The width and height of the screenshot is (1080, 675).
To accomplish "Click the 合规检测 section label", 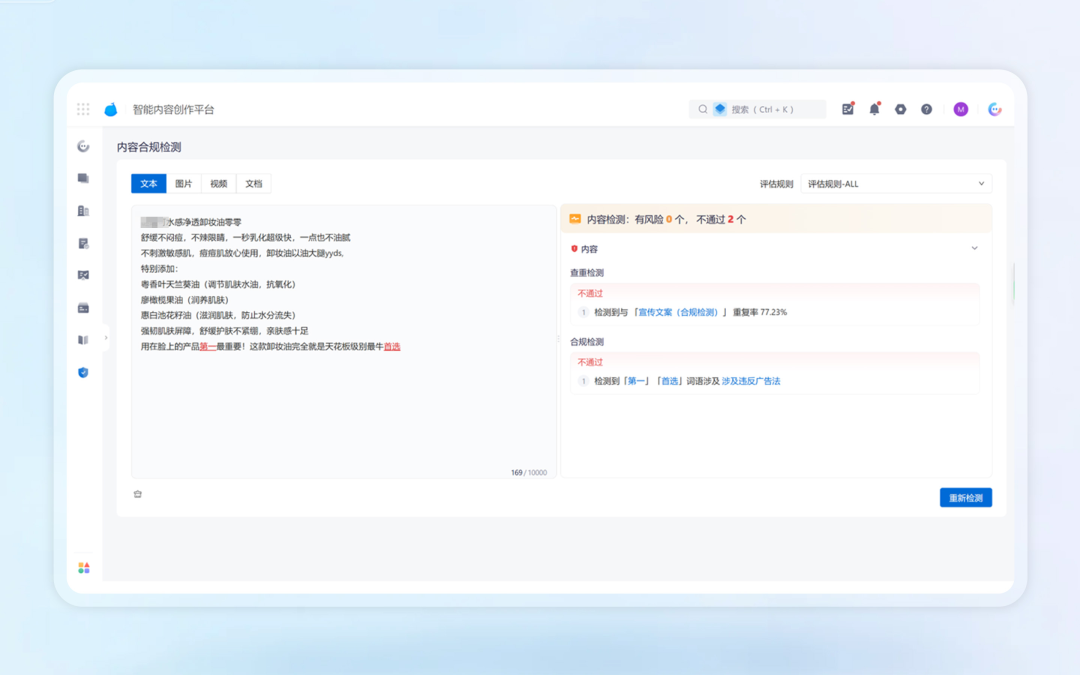I will tap(587, 342).
